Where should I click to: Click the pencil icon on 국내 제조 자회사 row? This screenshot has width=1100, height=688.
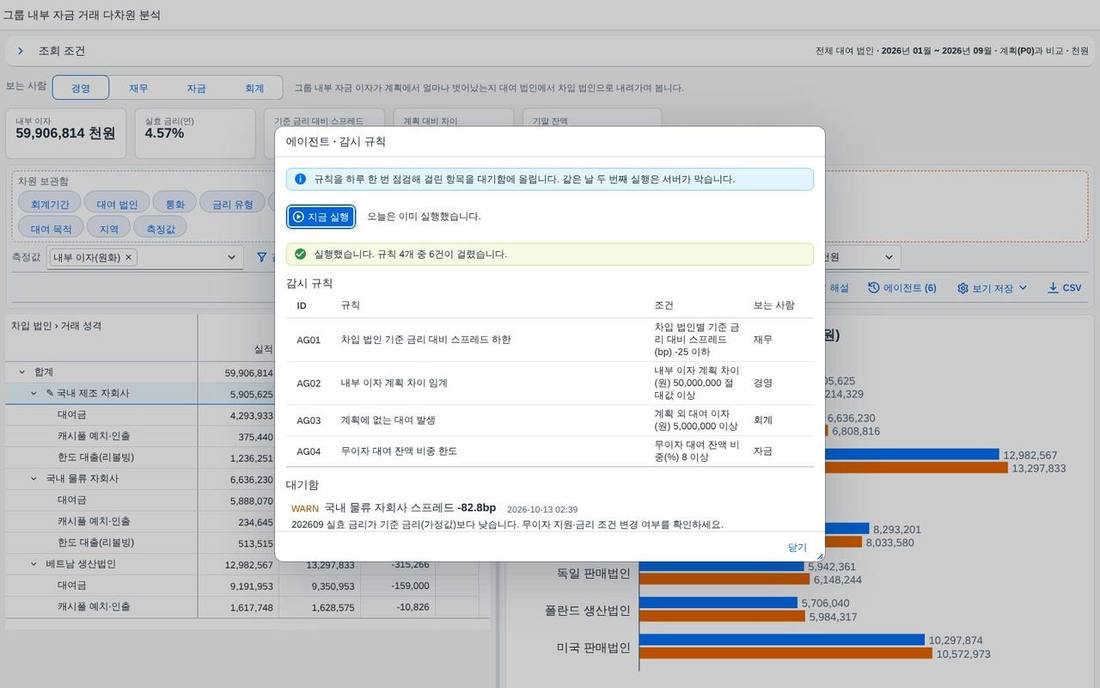[50, 393]
